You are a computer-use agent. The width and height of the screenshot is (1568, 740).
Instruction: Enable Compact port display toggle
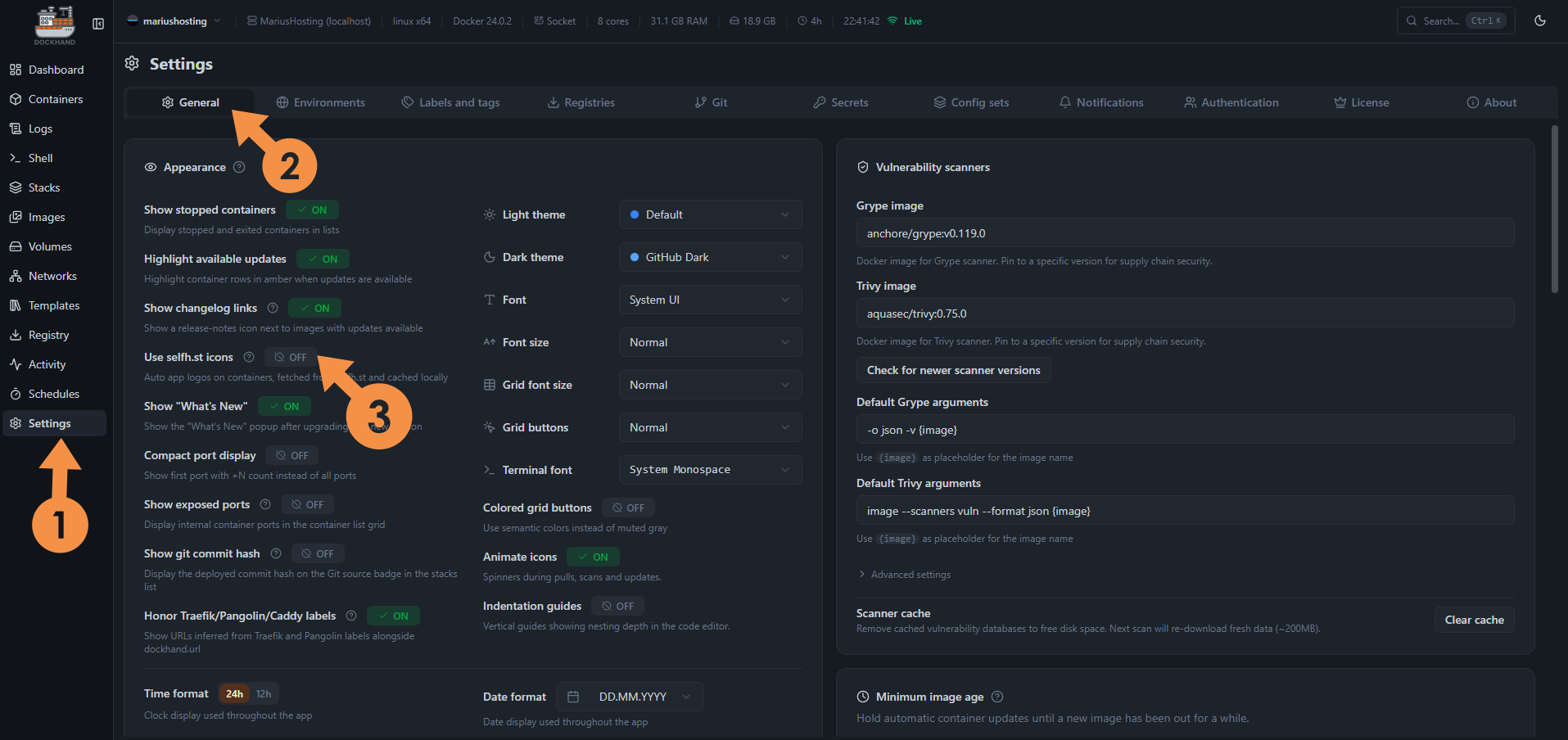[x=292, y=455]
